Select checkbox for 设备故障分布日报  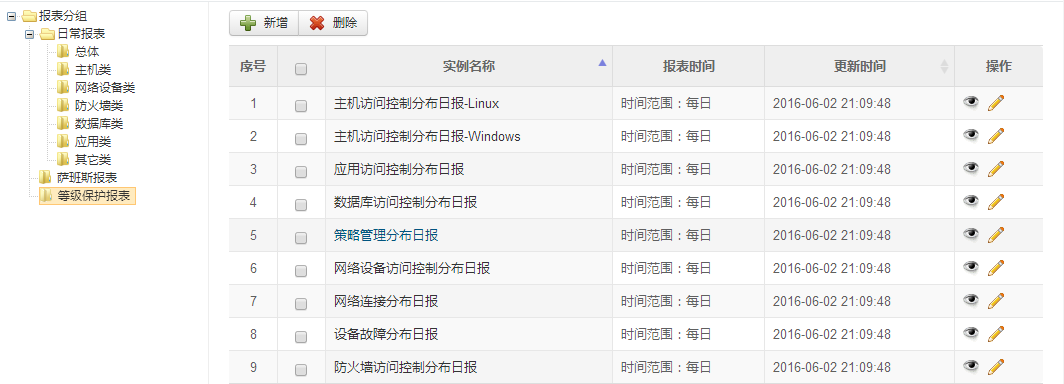(x=301, y=337)
